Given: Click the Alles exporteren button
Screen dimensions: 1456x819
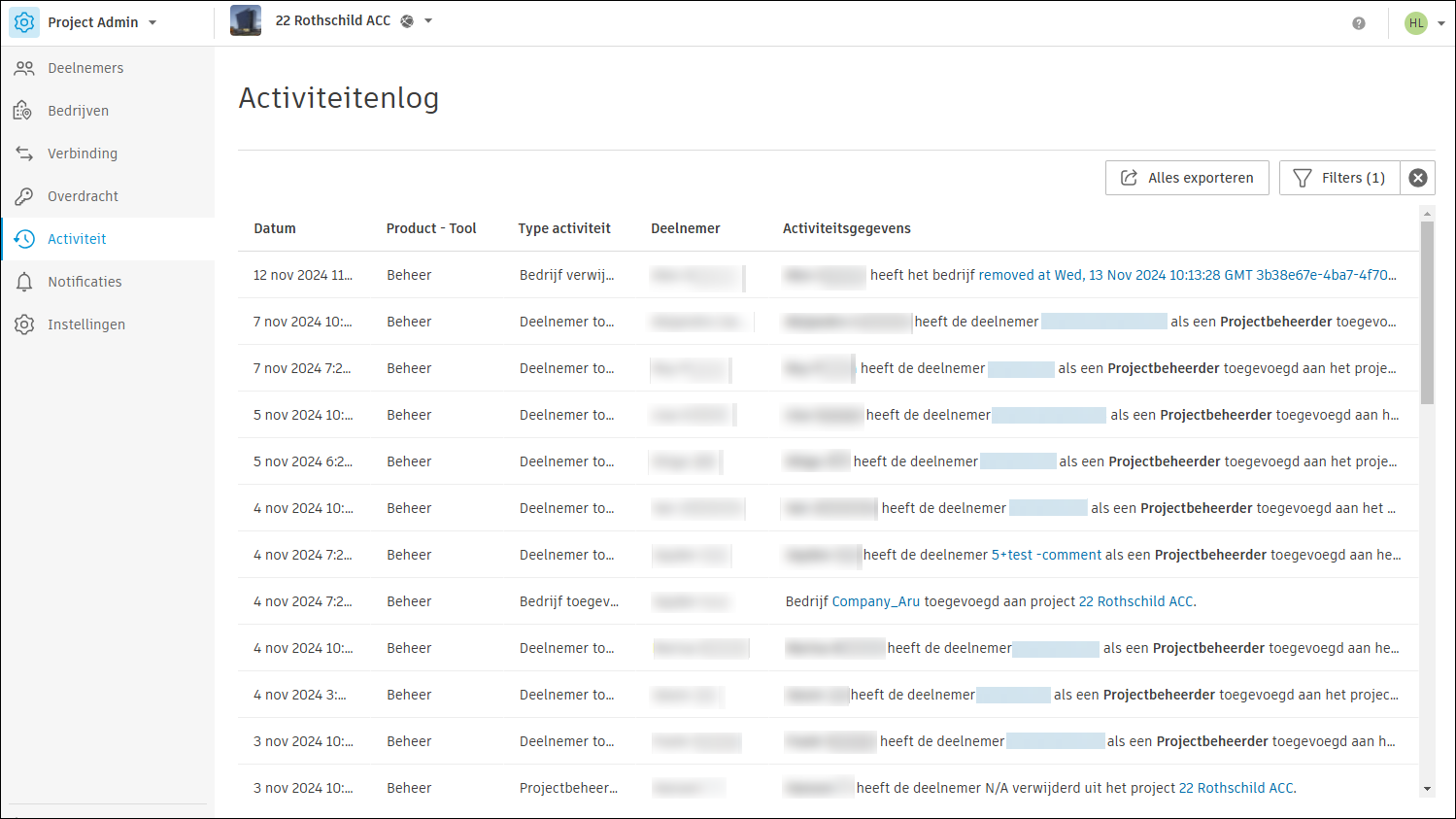Looking at the screenshot, I should (1187, 178).
